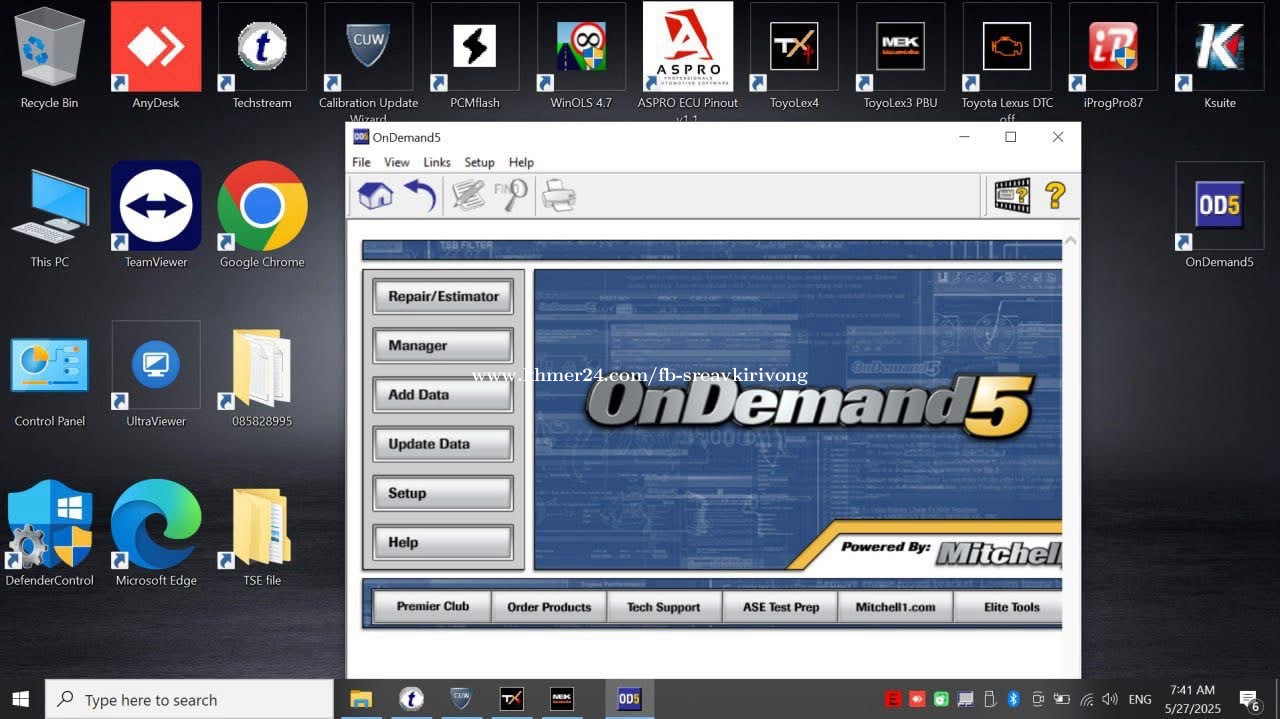The image size is (1280, 719).
Task: Select the WinOLS 4.7 desktop shortcut
Action: (x=581, y=58)
